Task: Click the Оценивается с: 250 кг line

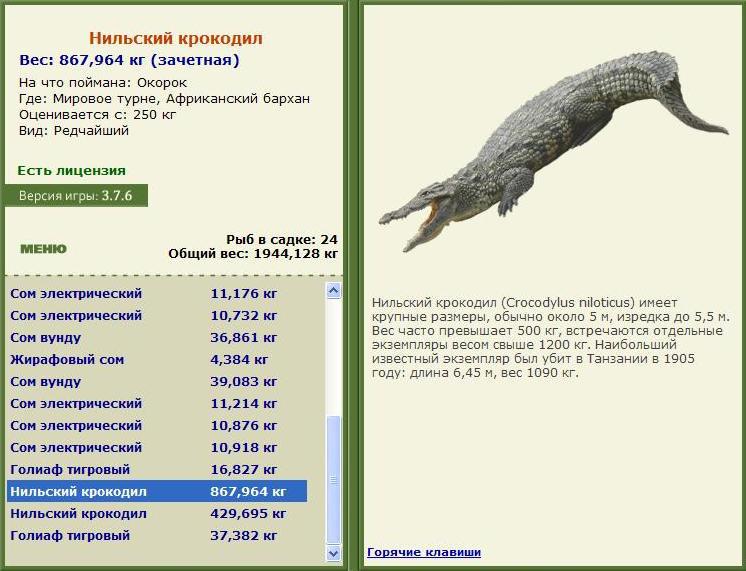Action: tap(98, 115)
